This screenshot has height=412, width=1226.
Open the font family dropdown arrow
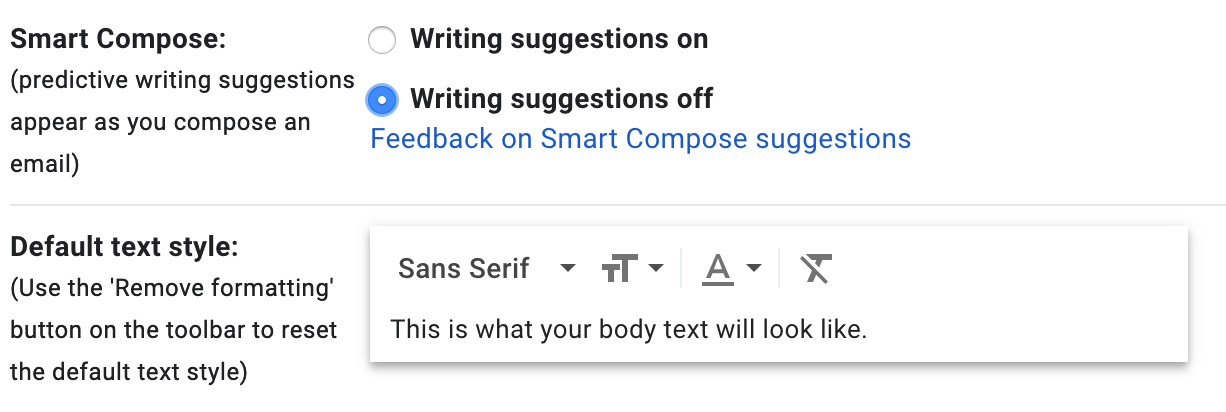coord(568,268)
